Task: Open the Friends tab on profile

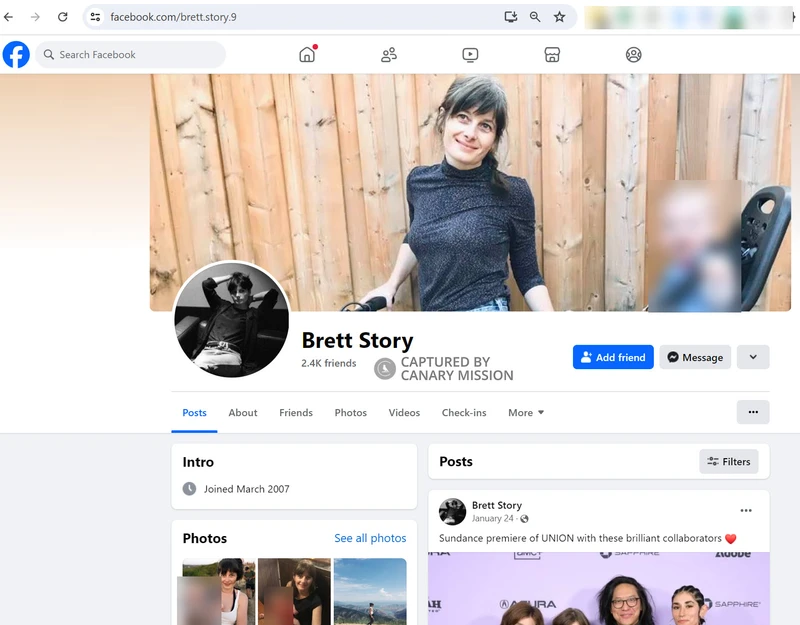Action: click(x=296, y=412)
